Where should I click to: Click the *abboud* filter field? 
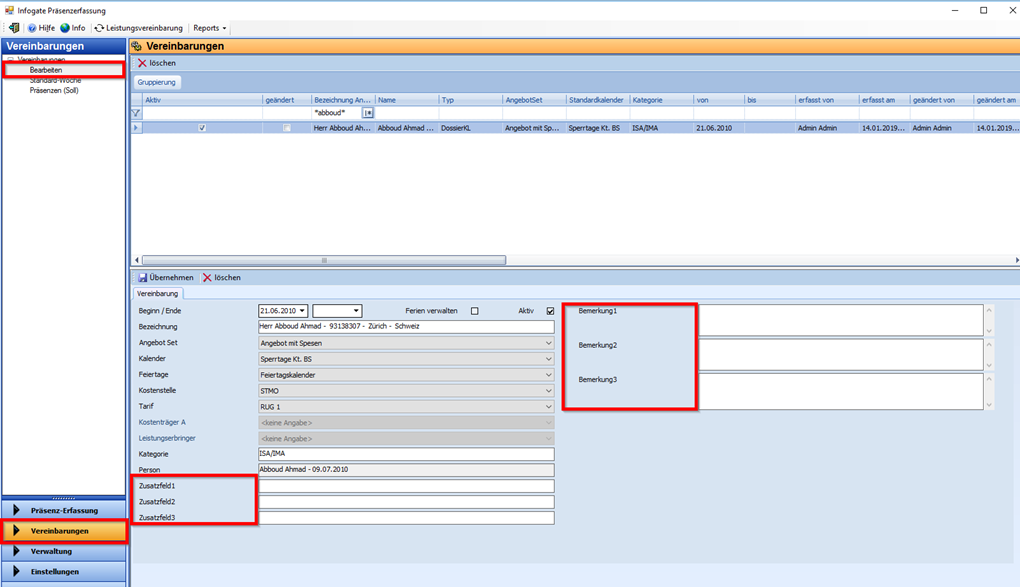pos(336,113)
